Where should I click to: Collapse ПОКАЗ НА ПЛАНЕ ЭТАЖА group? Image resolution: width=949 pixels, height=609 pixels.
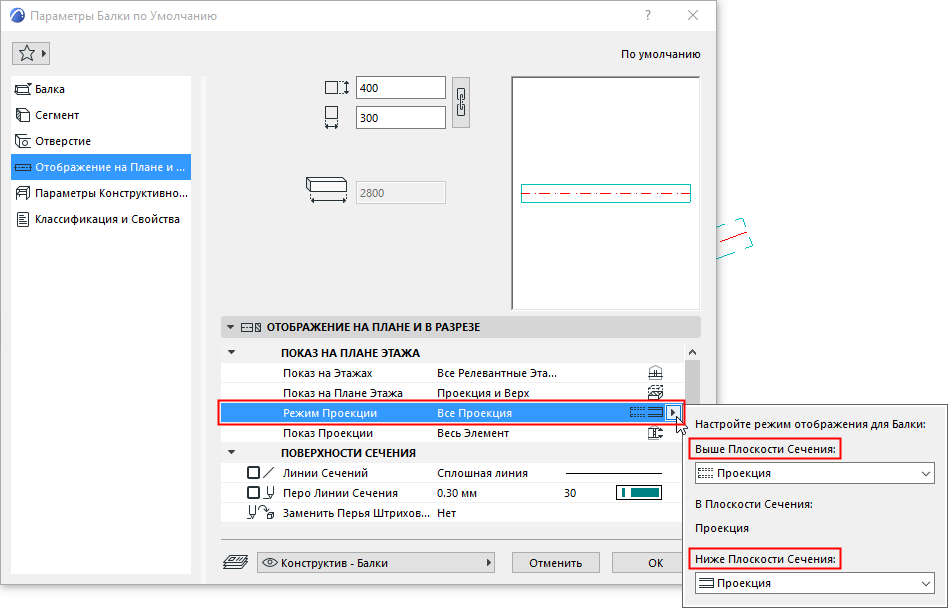(x=231, y=352)
